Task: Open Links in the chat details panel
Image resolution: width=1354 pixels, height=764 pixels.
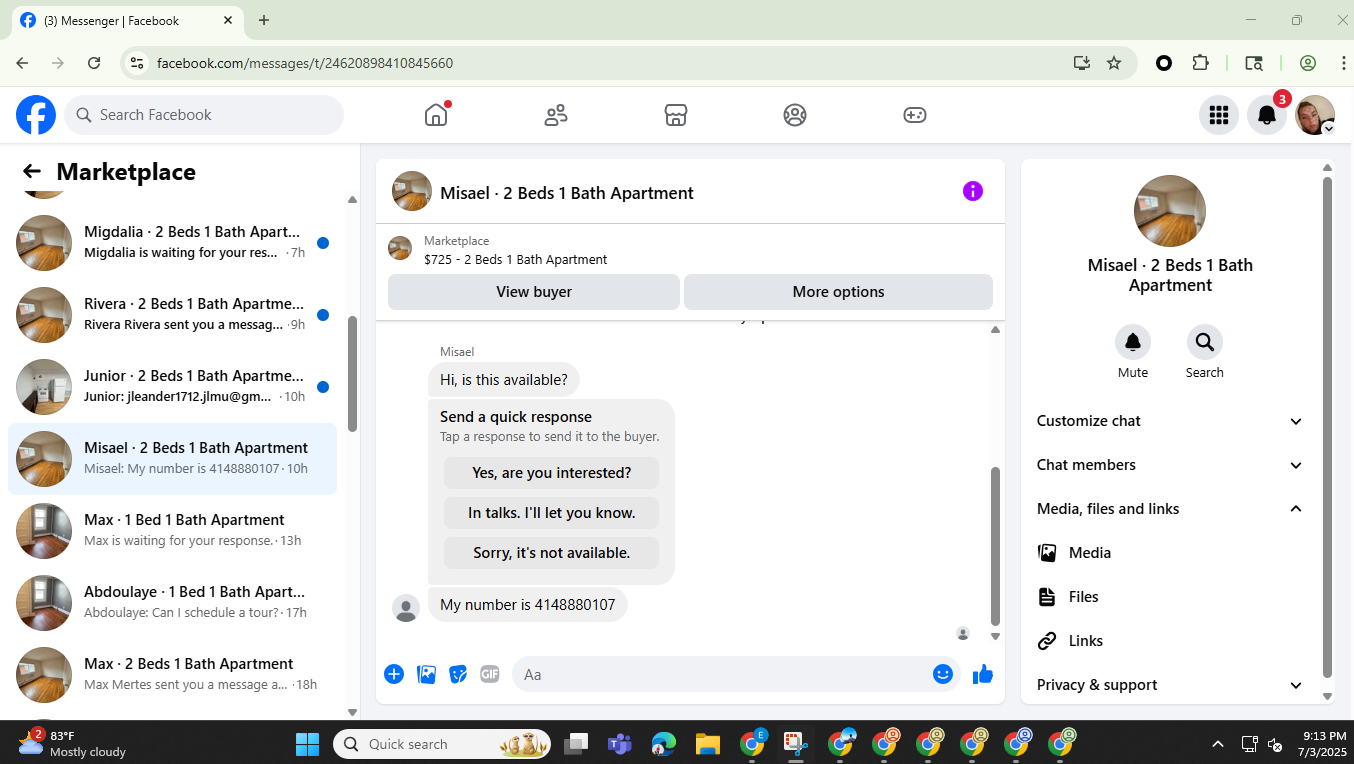Action: pyautogui.click(x=1170, y=641)
